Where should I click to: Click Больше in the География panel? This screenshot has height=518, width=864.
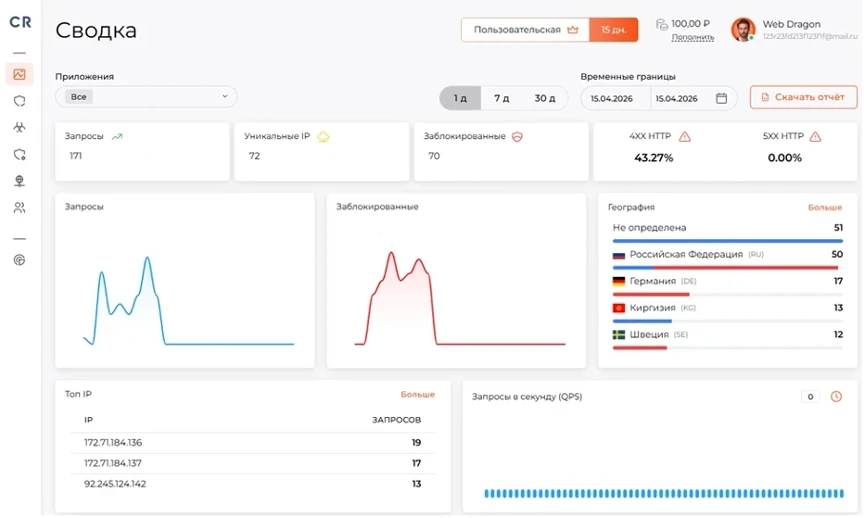coord(824,207)
